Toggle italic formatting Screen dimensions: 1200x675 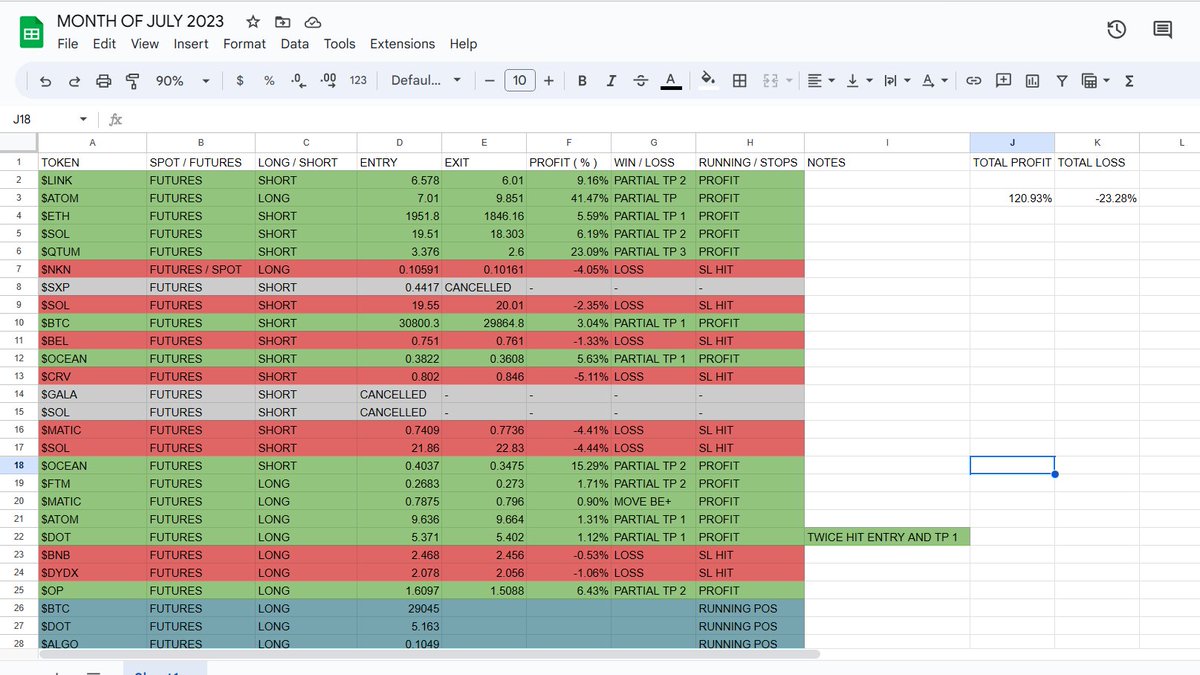[611, 81]
